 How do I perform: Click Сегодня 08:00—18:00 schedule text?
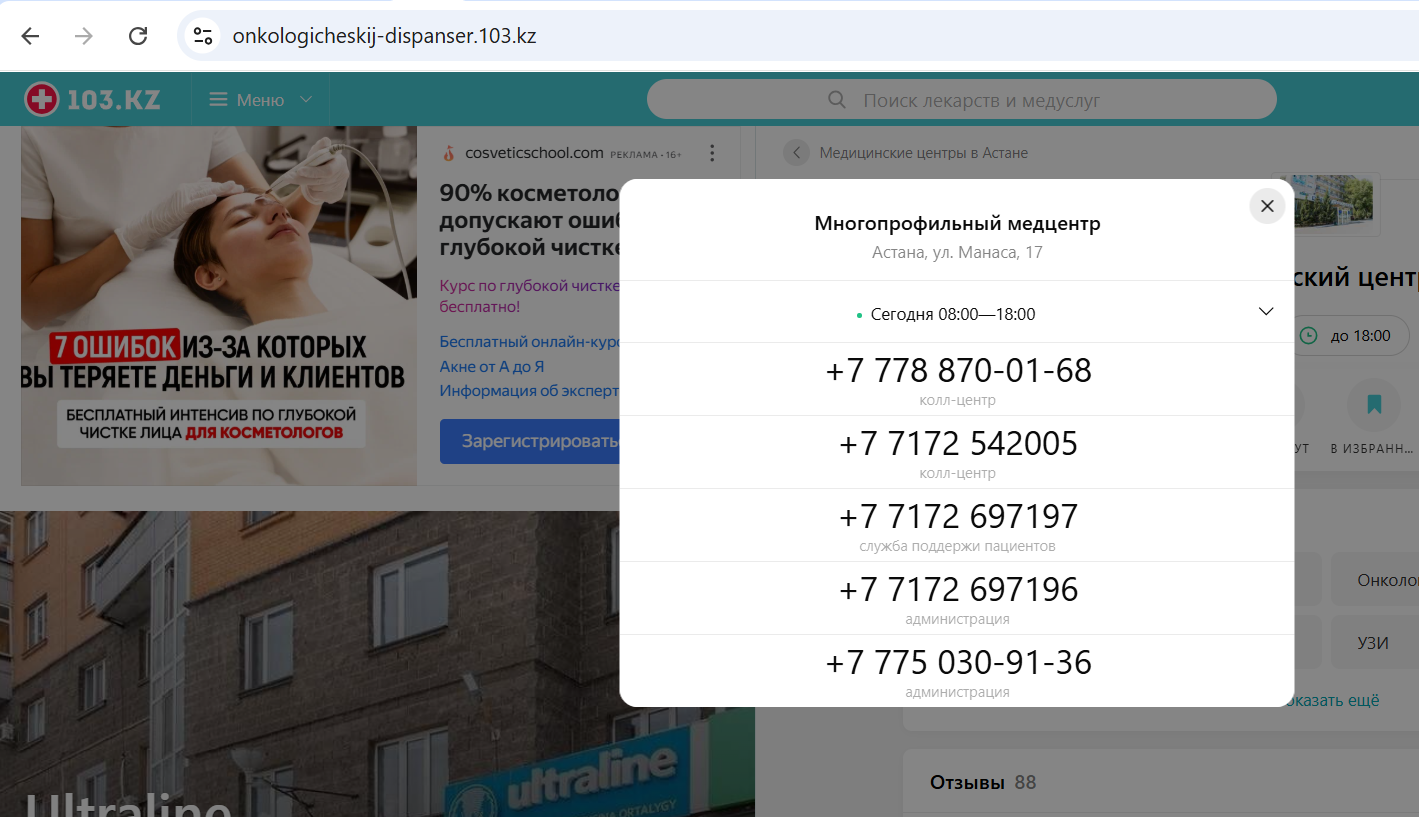tap(952, 314)
